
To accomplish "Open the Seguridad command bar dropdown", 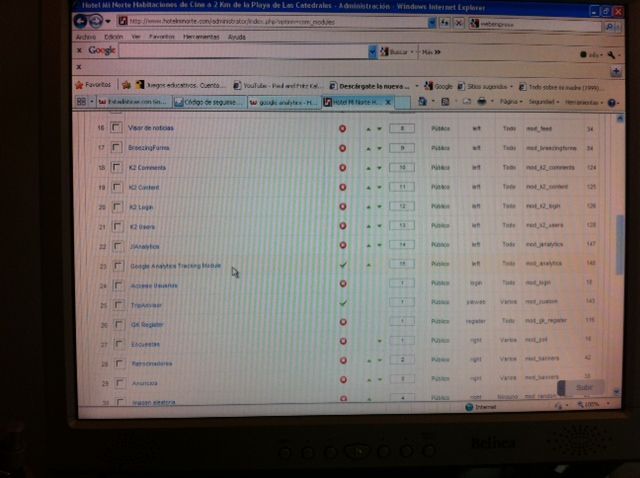I will tap(544, 102).
